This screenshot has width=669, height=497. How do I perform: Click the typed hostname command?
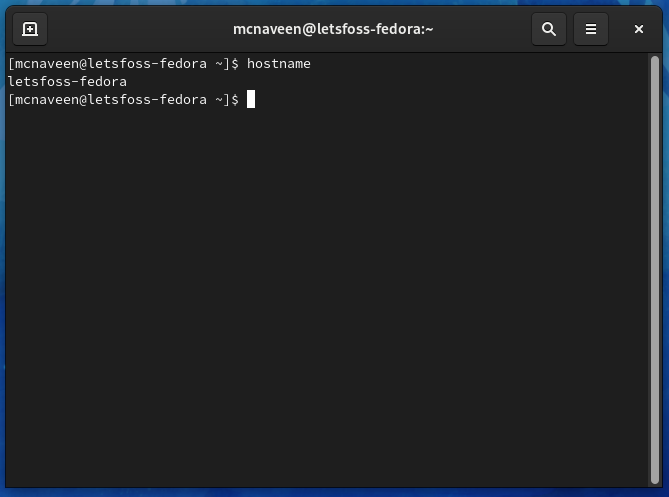pos(279,64)
